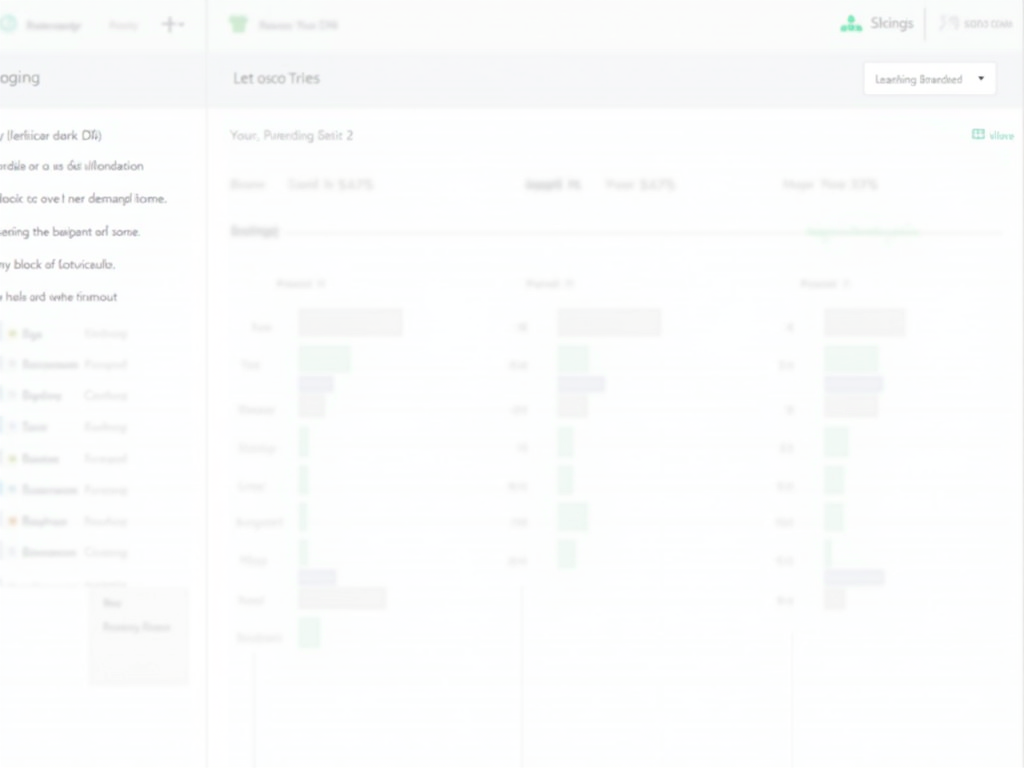Select the 'ny block of Lotviceulb.' line

pos(57,264)
